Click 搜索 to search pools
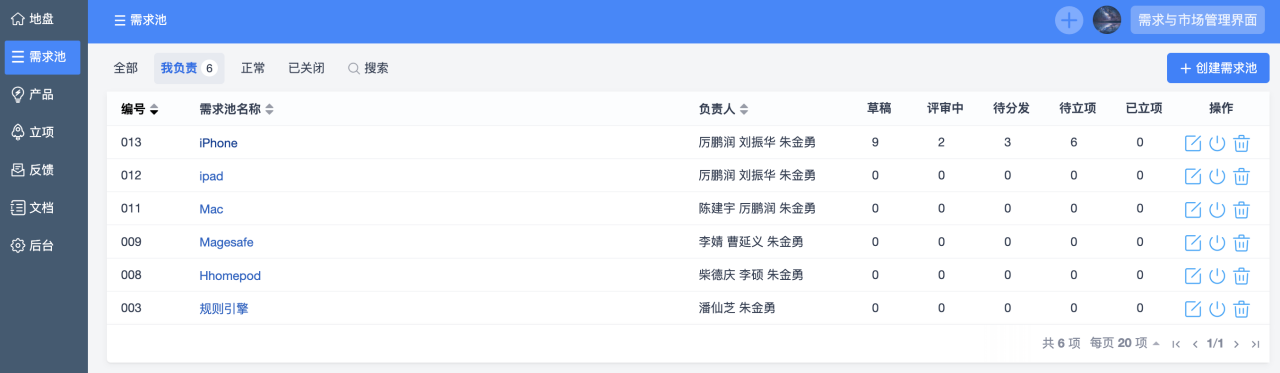 click(x=368, y=68)
